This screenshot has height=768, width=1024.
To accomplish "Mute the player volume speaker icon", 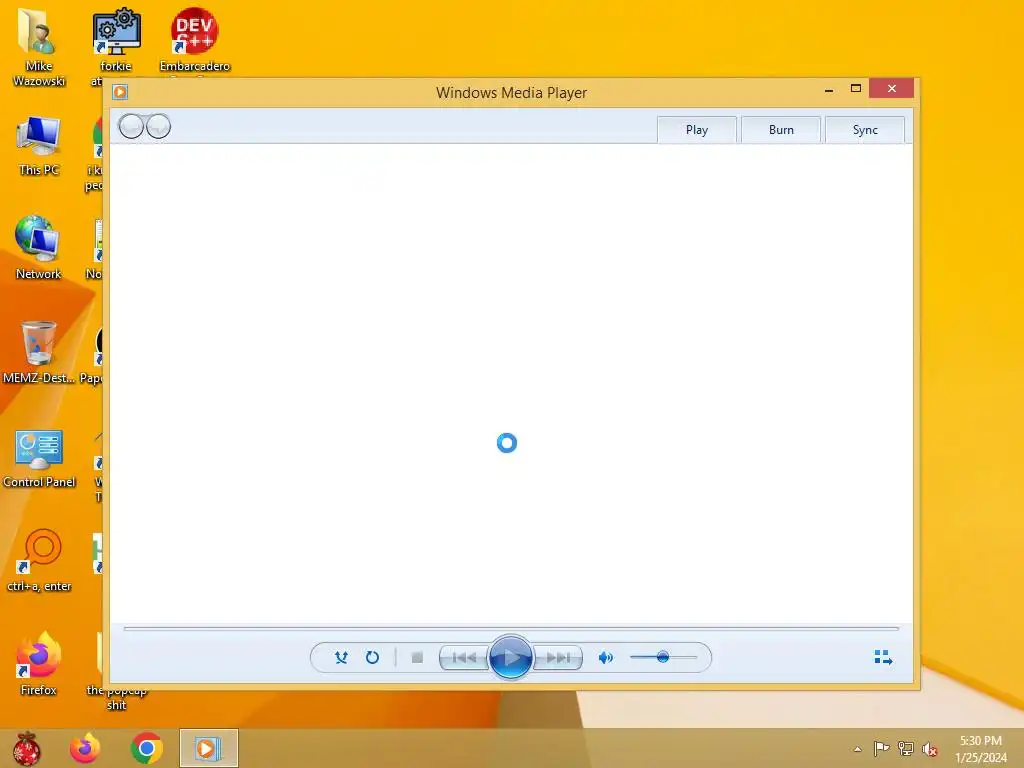I will (x=605, y=658).
